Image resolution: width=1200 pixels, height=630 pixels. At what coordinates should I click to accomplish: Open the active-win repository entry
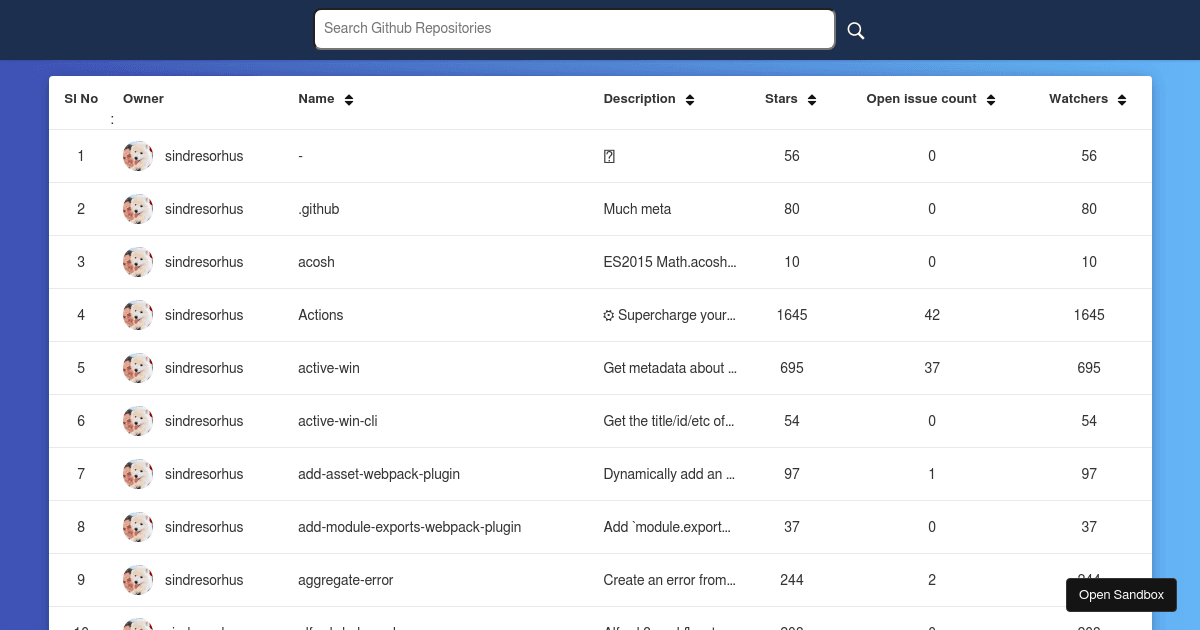click(328, 368)
